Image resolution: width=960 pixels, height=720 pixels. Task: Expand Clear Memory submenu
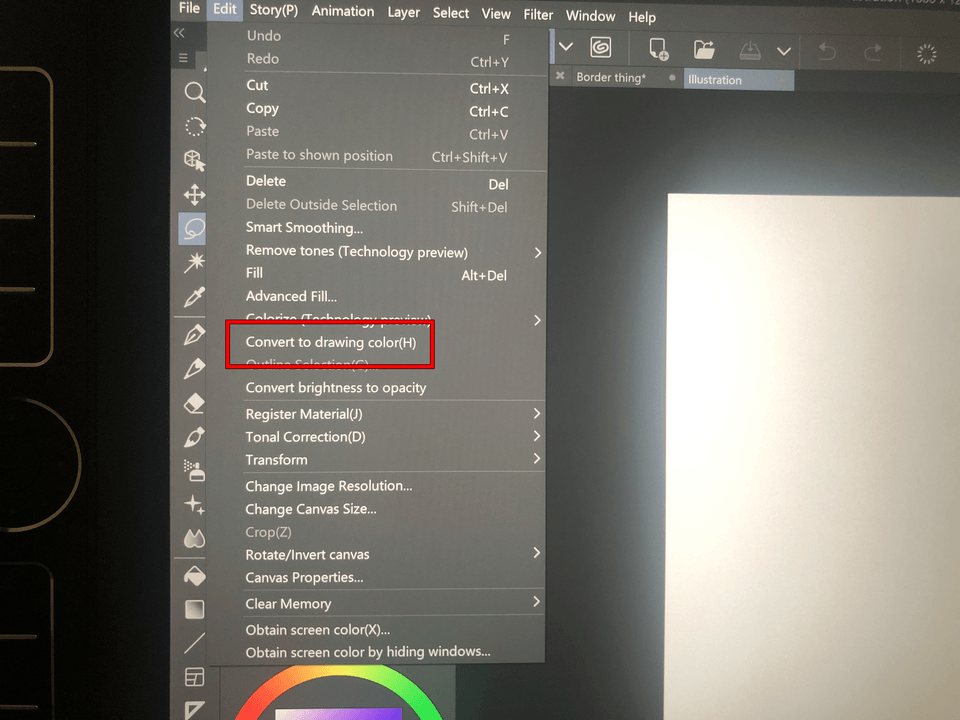[x=536, y=602]
